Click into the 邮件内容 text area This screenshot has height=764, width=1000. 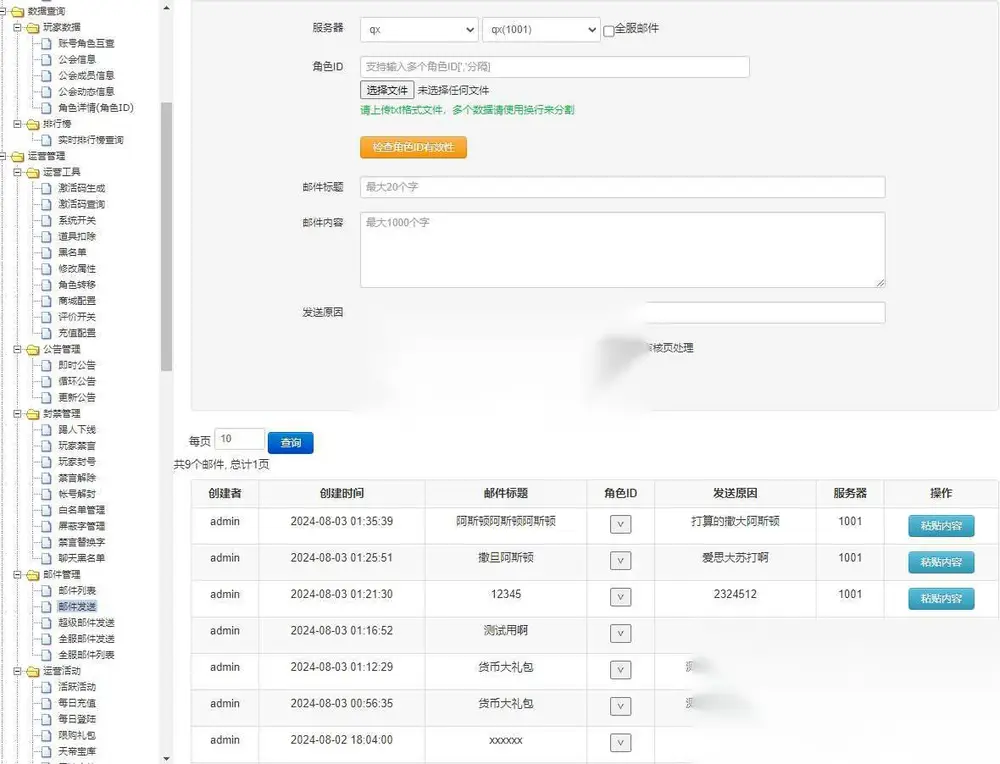click(622, 250)
